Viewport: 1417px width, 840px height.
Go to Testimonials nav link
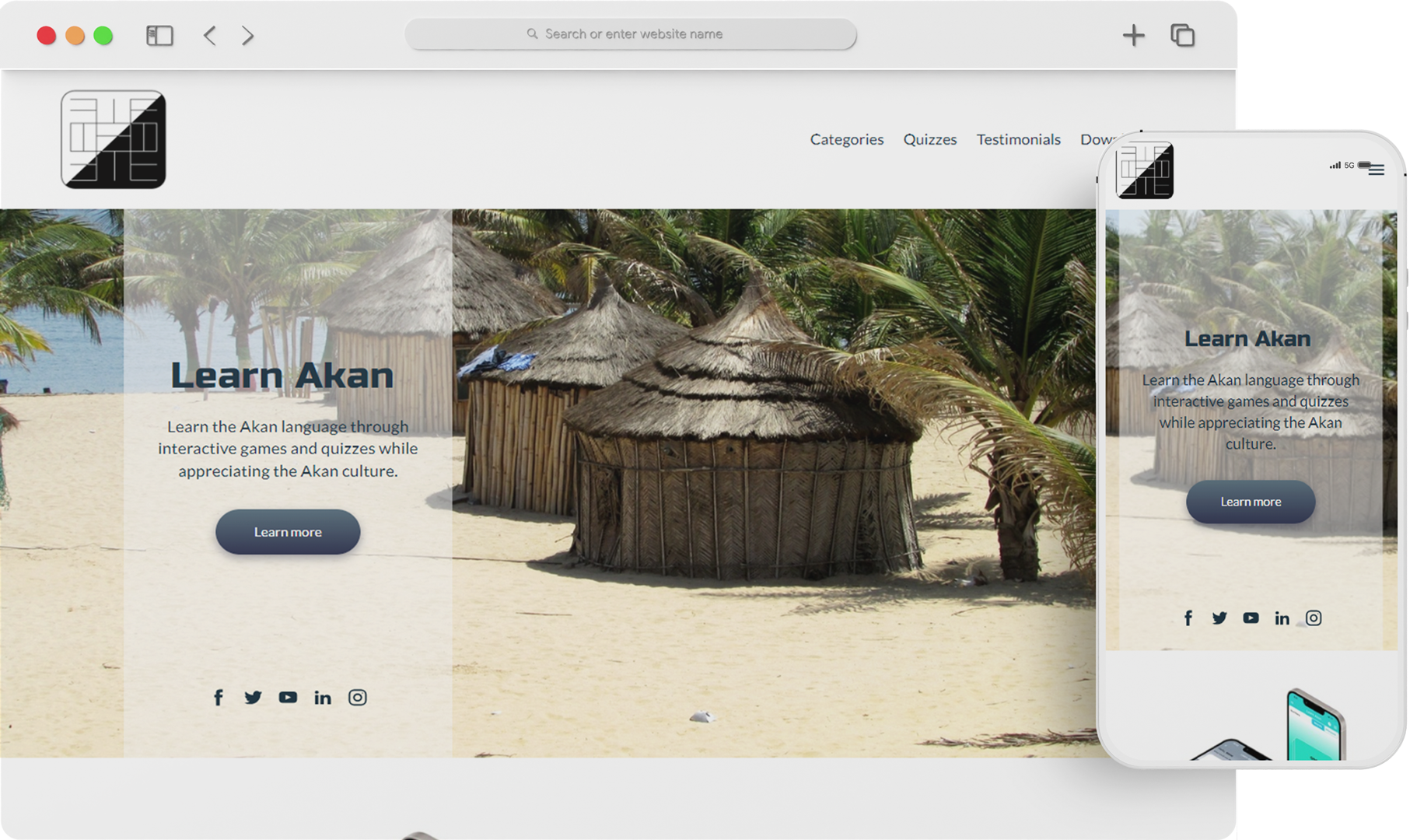point(1018,139)
